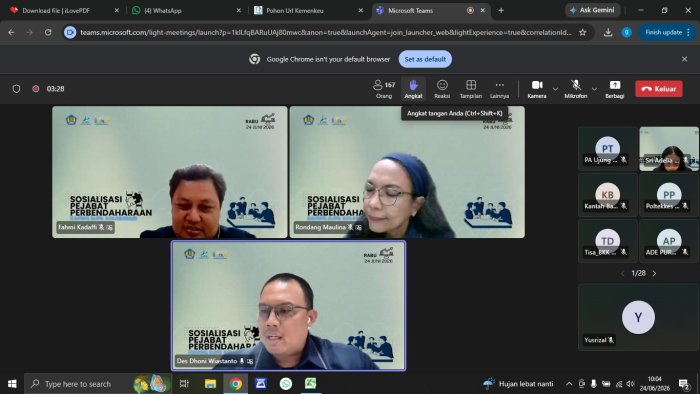Toggle the Kamera on or off
The image size is (700, 394).
537,89
